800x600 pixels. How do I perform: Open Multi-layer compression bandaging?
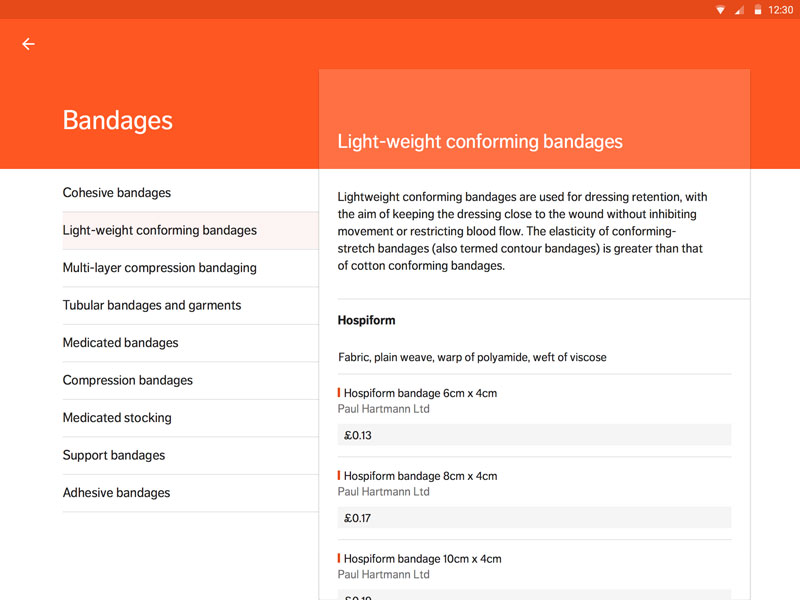pos(190,268)
